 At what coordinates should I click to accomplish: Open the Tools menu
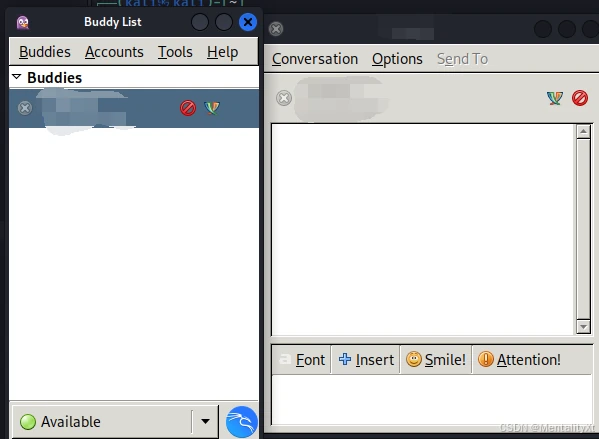[175, 52]
